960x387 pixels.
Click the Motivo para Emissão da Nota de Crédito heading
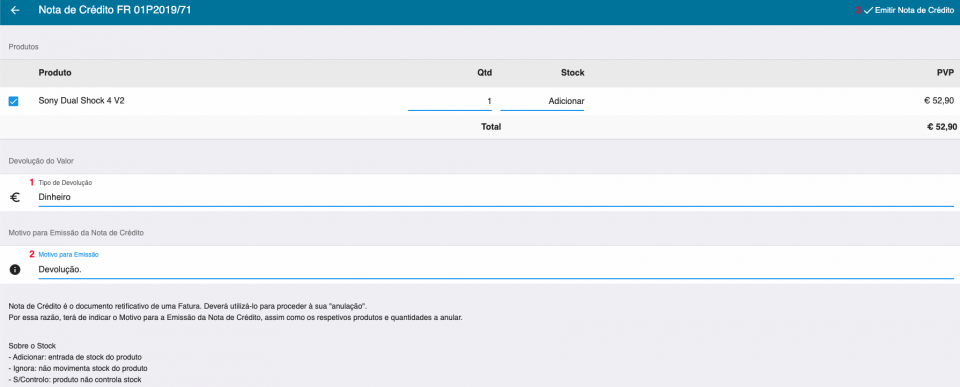(76, 233)
